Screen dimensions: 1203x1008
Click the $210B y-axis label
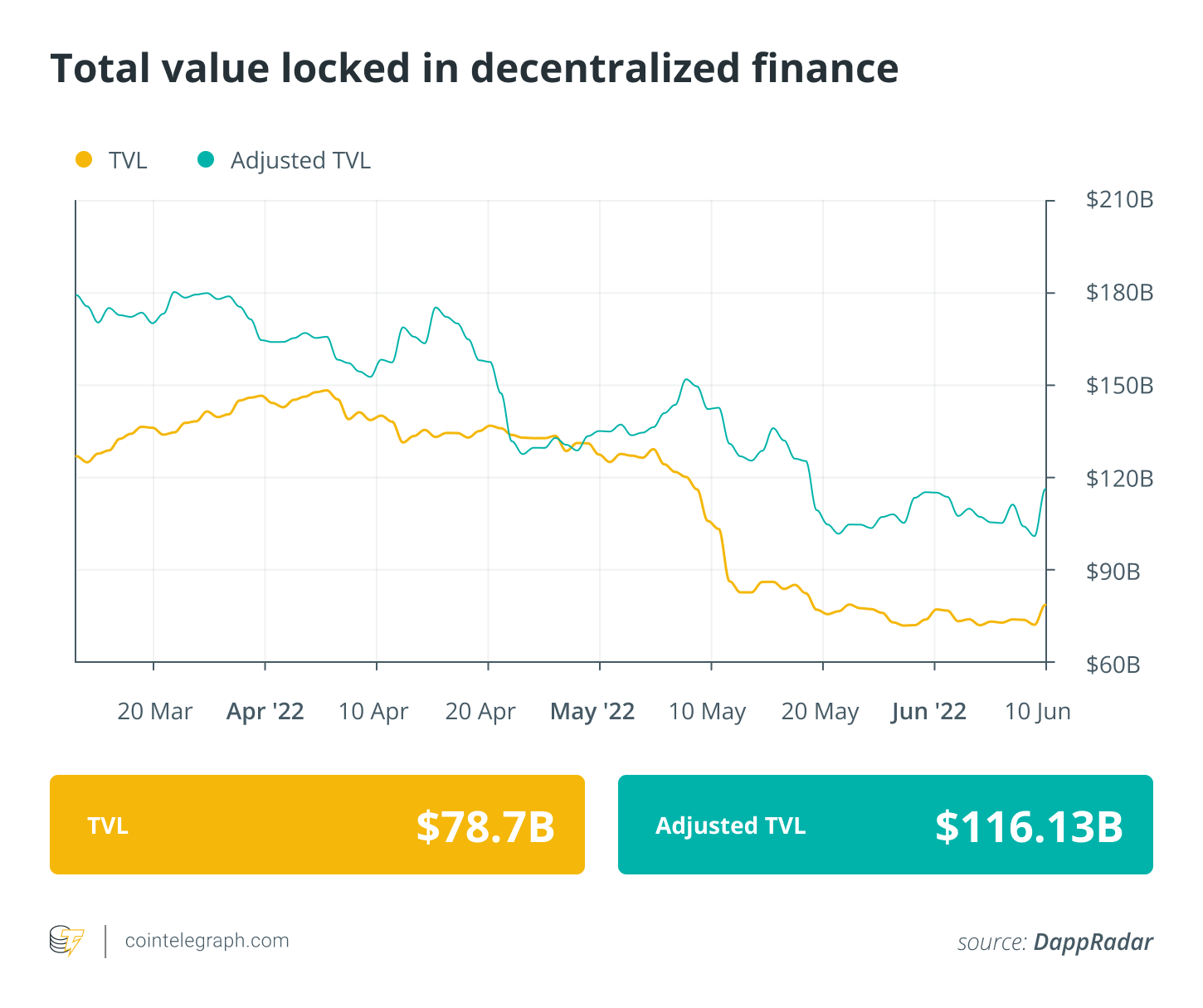1119,200
